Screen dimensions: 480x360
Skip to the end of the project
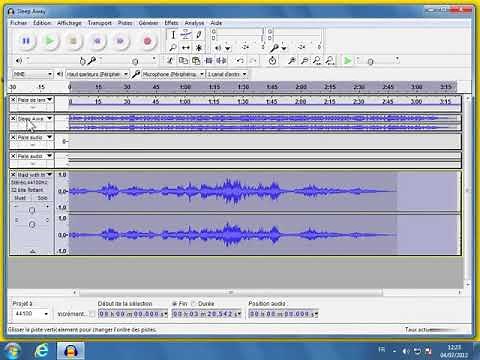tap(120, 41)
